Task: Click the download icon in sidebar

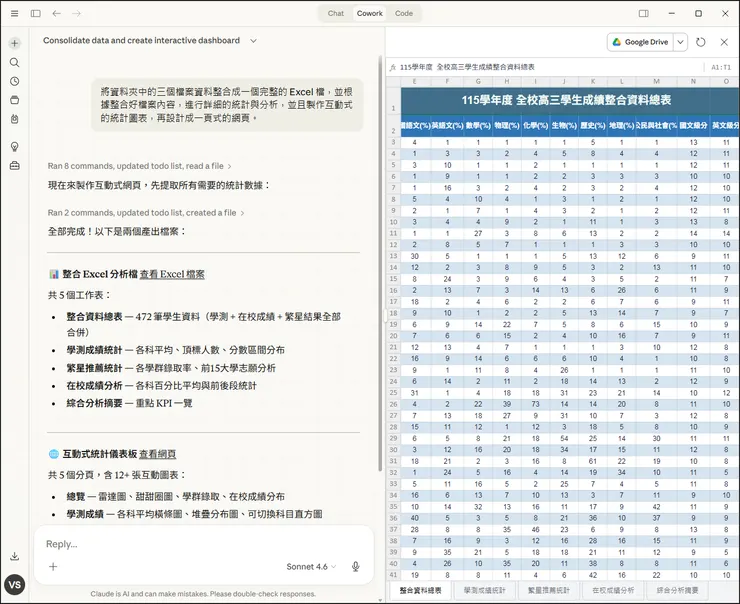Action: (x=15, y=556)
